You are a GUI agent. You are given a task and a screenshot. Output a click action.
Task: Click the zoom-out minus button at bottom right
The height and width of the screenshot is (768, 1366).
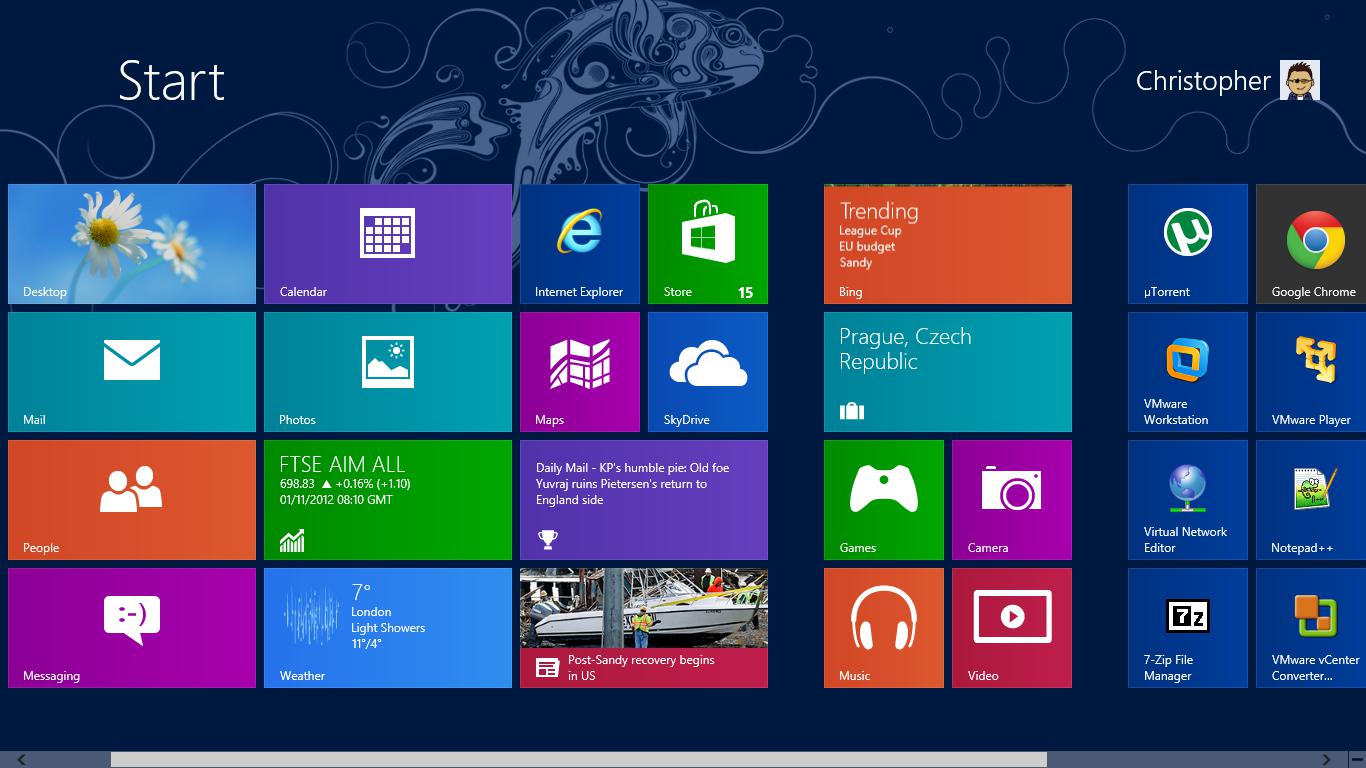click(1357, 760)
